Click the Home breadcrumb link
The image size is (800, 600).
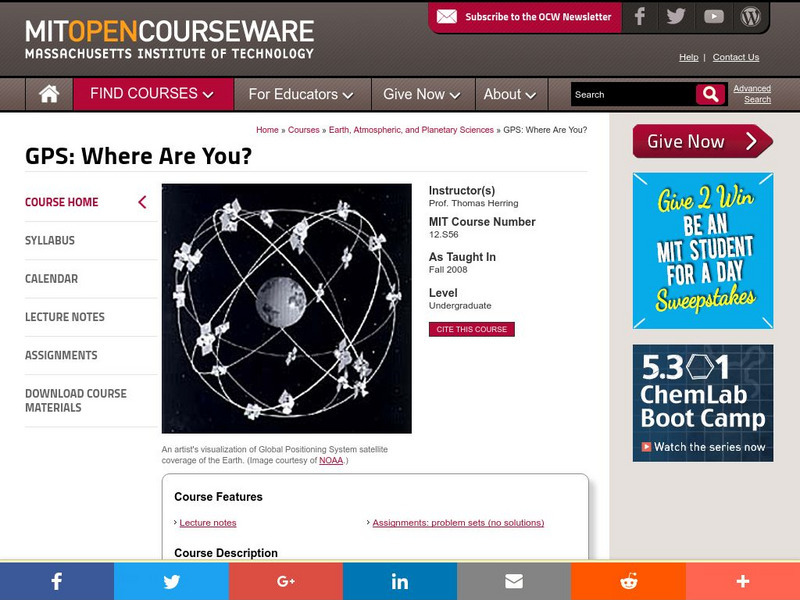click(267, 130)
